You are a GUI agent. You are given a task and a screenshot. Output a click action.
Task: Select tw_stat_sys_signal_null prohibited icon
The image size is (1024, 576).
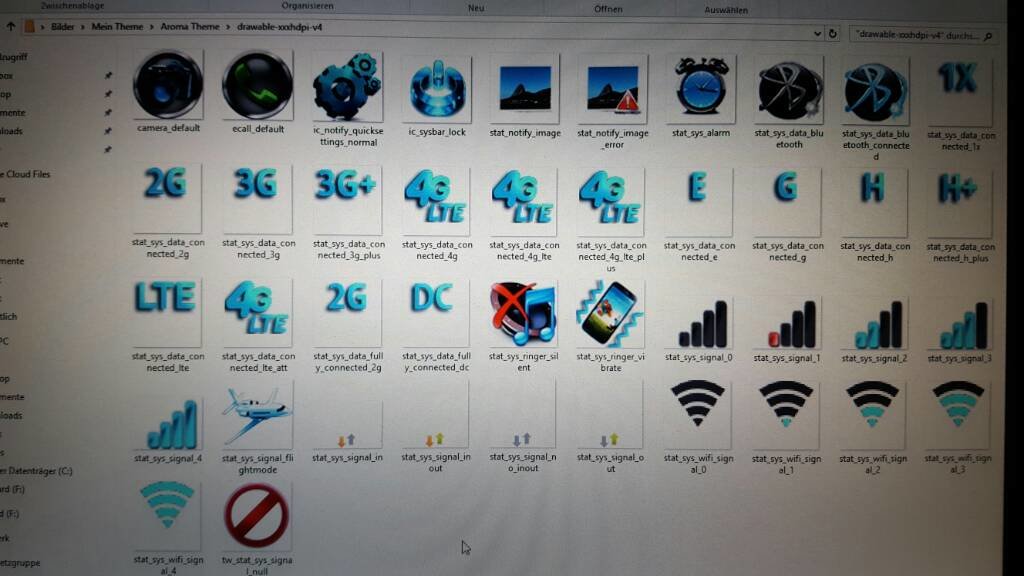pos(257,517)
